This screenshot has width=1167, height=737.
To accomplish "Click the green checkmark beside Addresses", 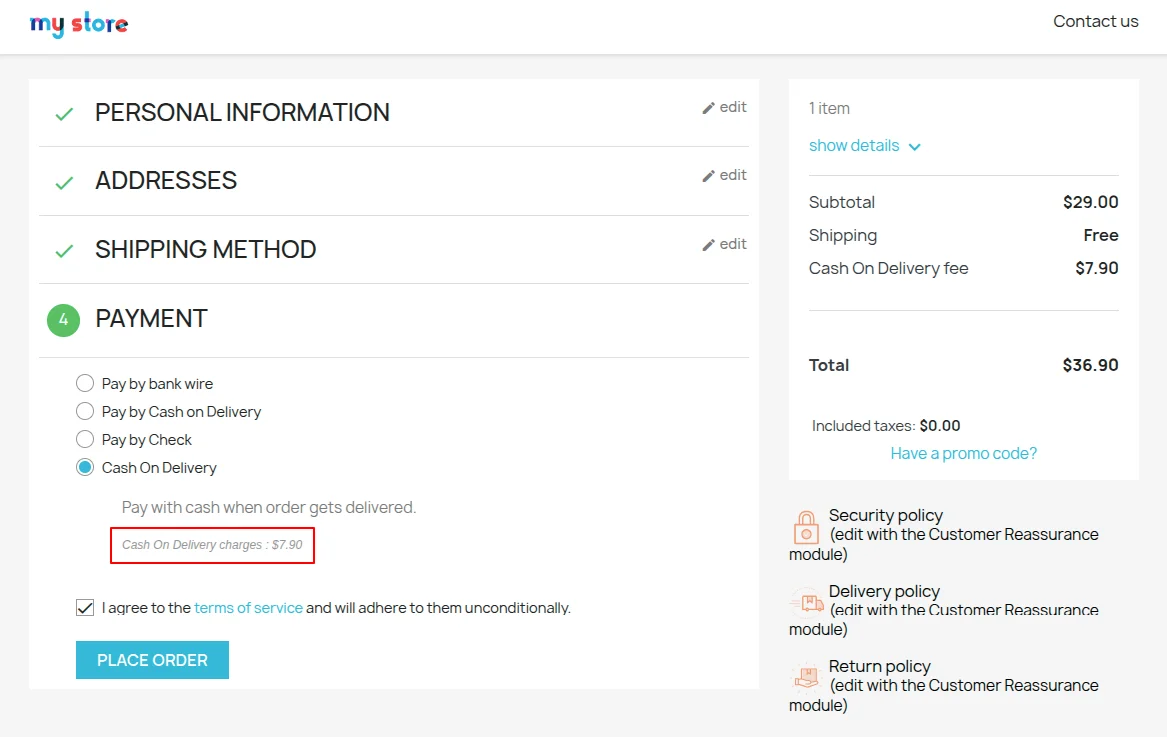I will tap(65, 182).
